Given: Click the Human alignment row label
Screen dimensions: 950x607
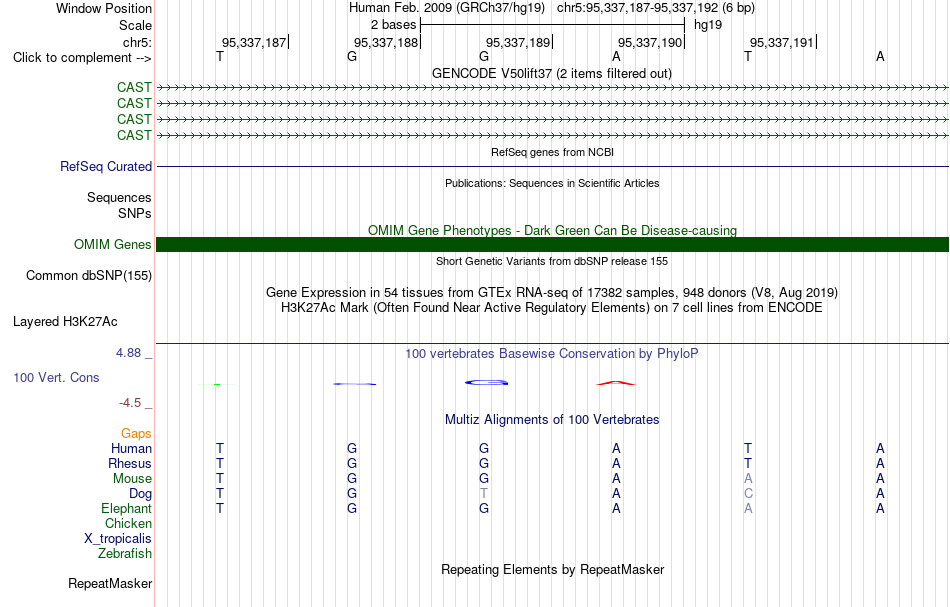Looking at the screenshot, I should click(131, 448).
